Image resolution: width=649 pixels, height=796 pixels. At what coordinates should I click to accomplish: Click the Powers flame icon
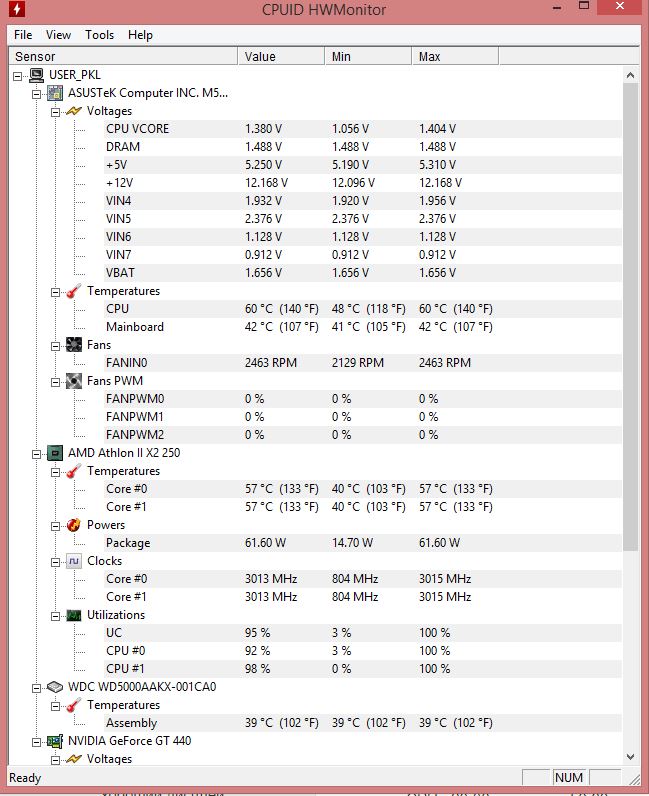click(74, 525)
